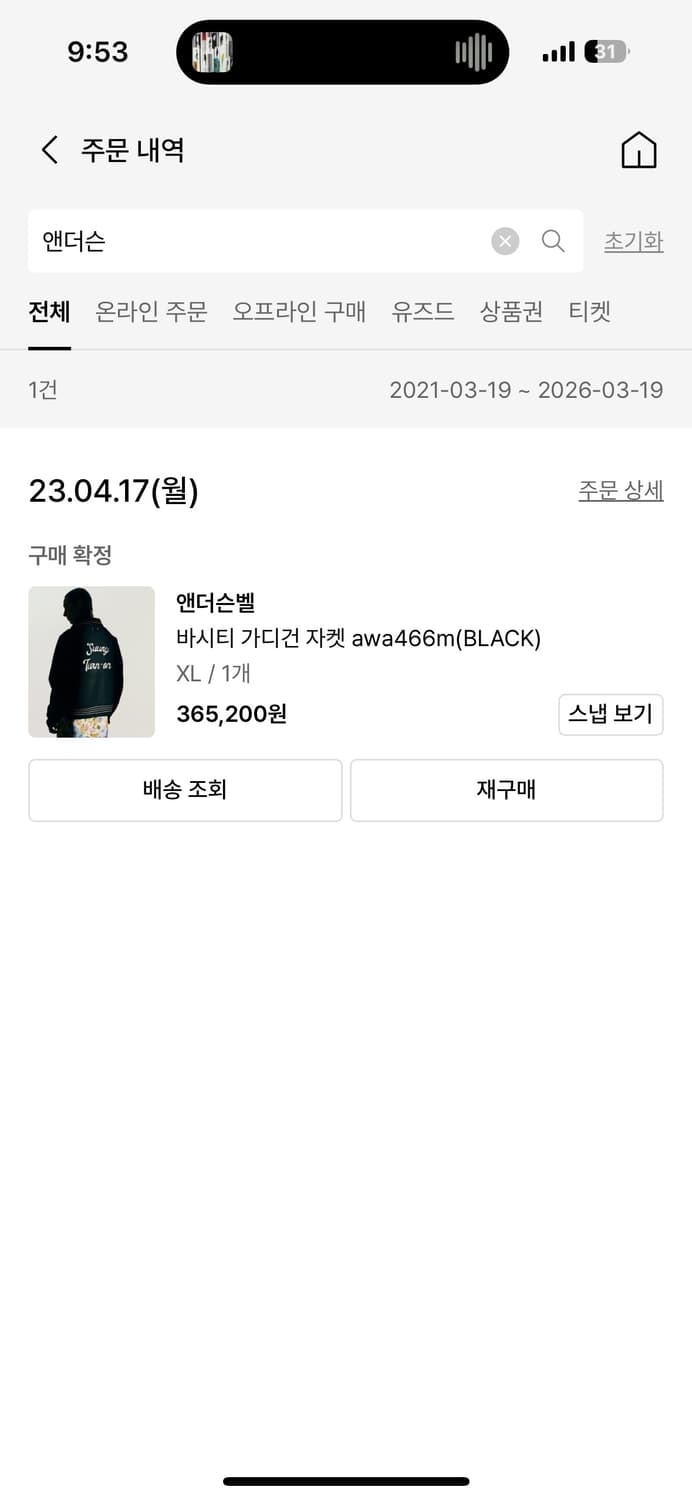The height and width of the screenshot is (1500, 692).
Task: Go to home via house icon
Action: click(x=639, y=150)
